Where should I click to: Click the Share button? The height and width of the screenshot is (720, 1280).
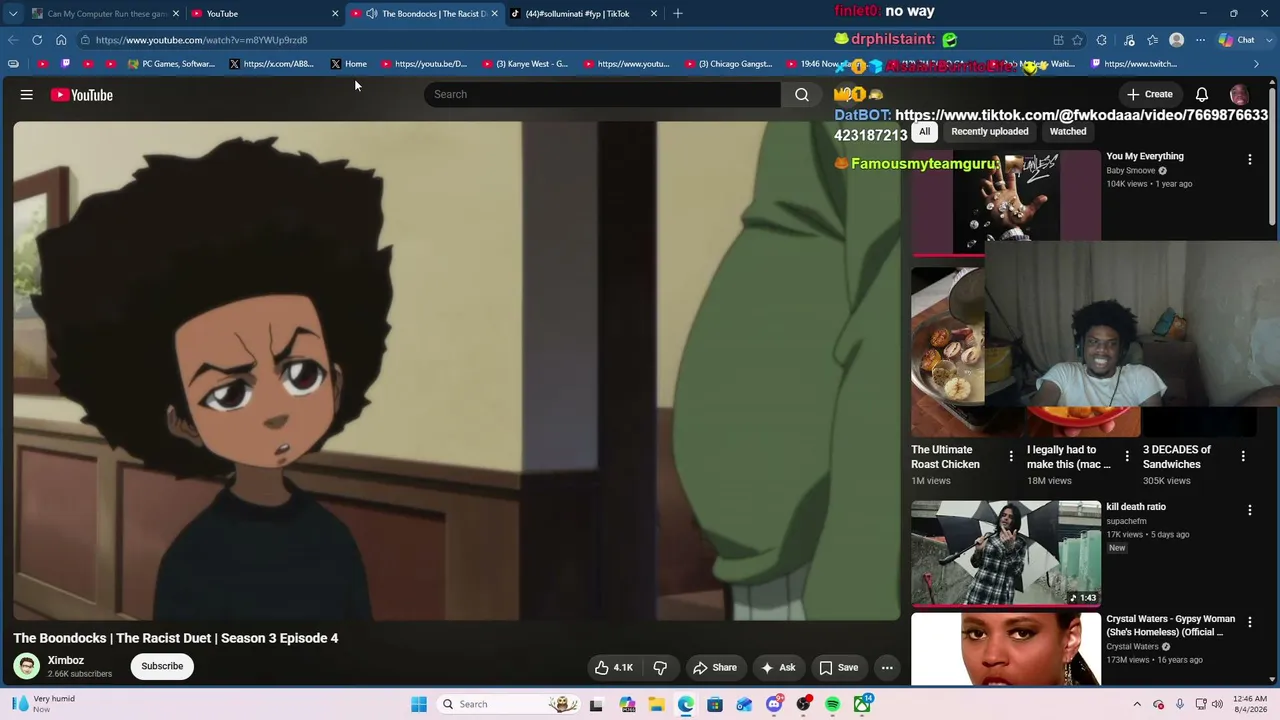click(x=715, y=667)
